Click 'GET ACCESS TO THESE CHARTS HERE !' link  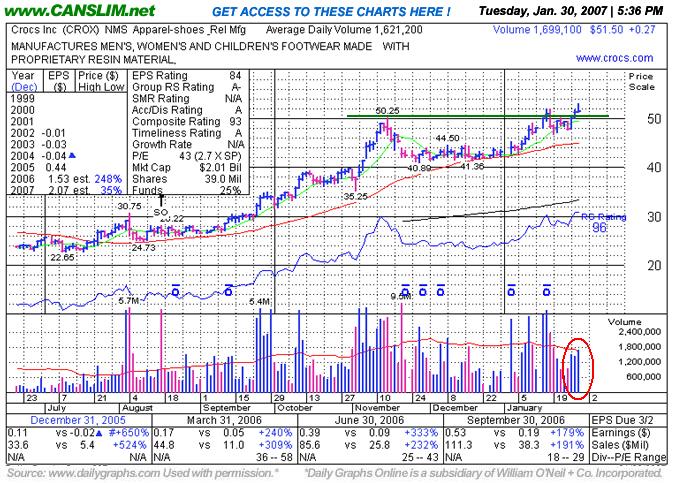[331, 12]
